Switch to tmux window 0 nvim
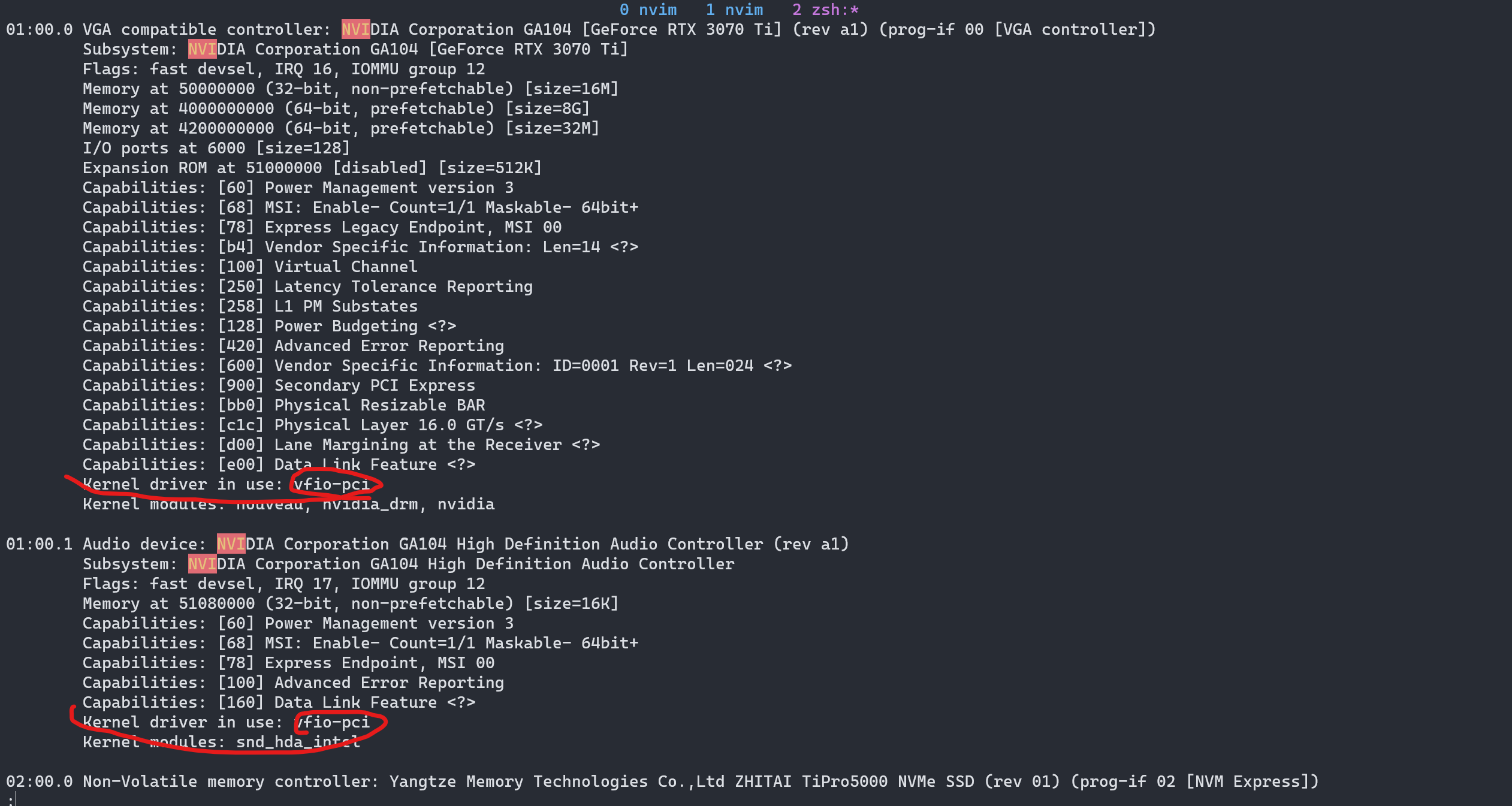Image resolution: width=1512 pixels, height=806 pixels. tap(648, 10)
